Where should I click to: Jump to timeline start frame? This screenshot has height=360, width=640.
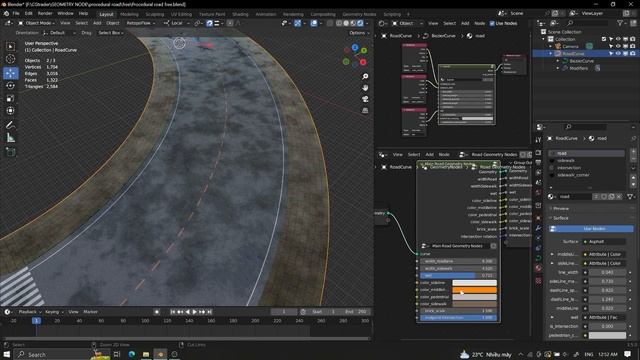click(x=173, y=312)
